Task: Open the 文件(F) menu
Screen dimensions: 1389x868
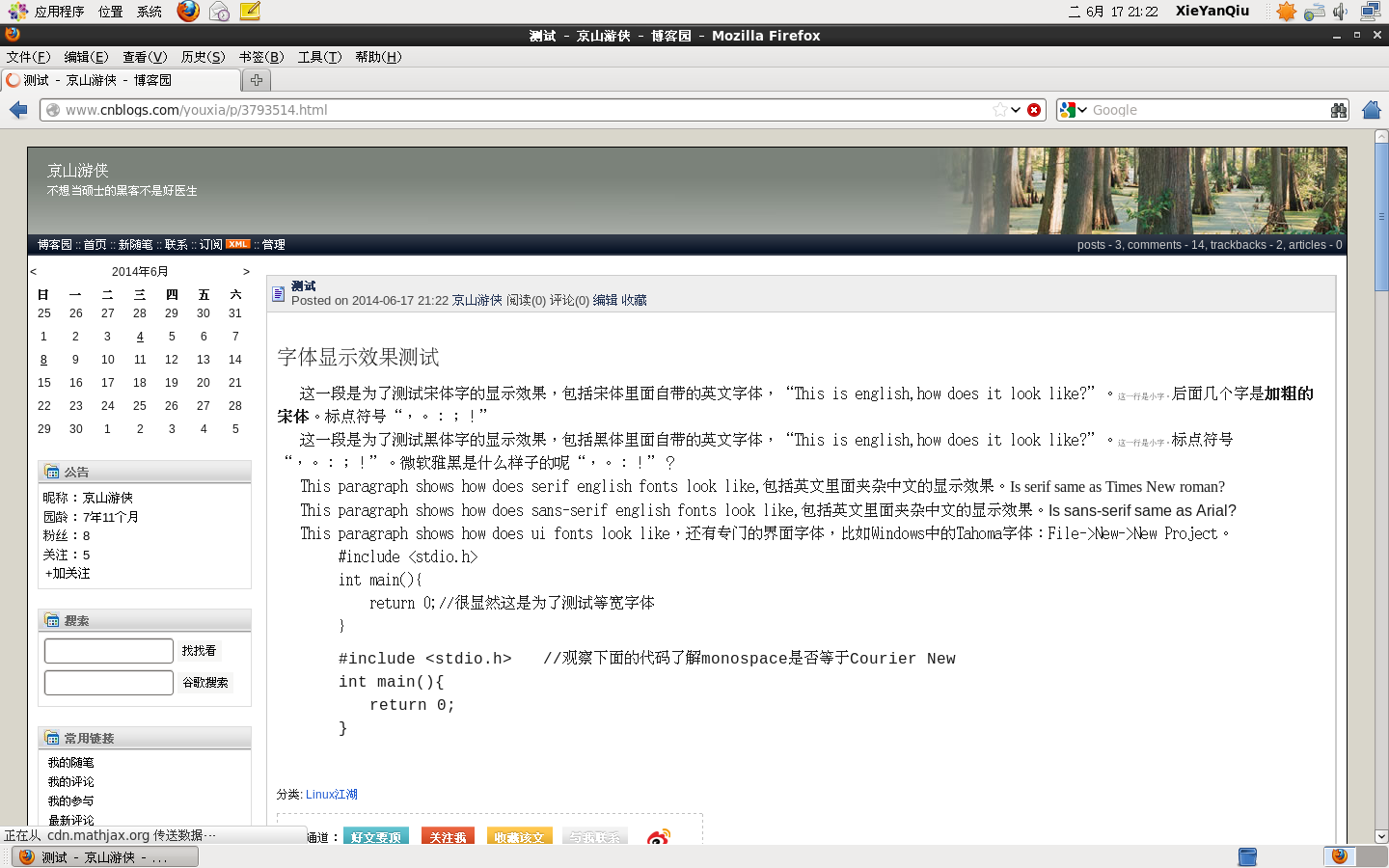Action: [28, 57]
